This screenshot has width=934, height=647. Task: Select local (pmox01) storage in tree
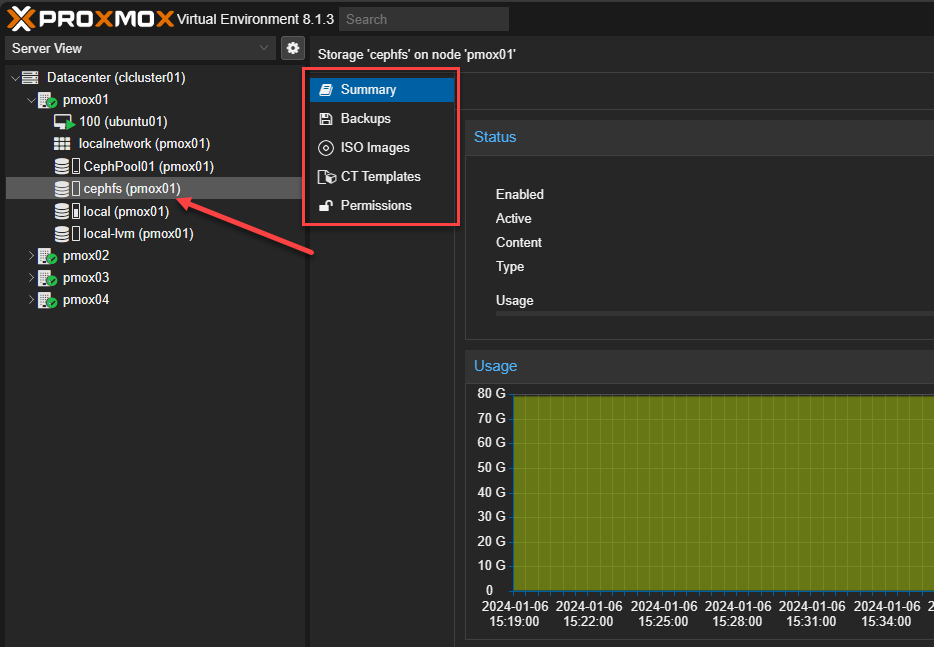pos(126,211)
